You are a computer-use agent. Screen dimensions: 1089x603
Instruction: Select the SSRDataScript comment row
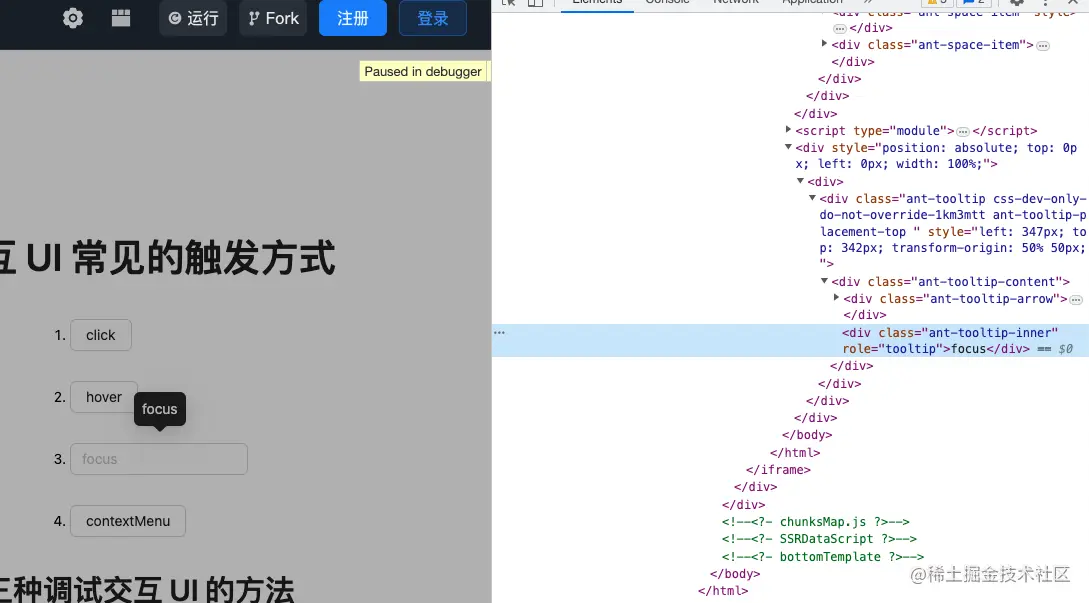pyautogui.click(x=819, y=539)
